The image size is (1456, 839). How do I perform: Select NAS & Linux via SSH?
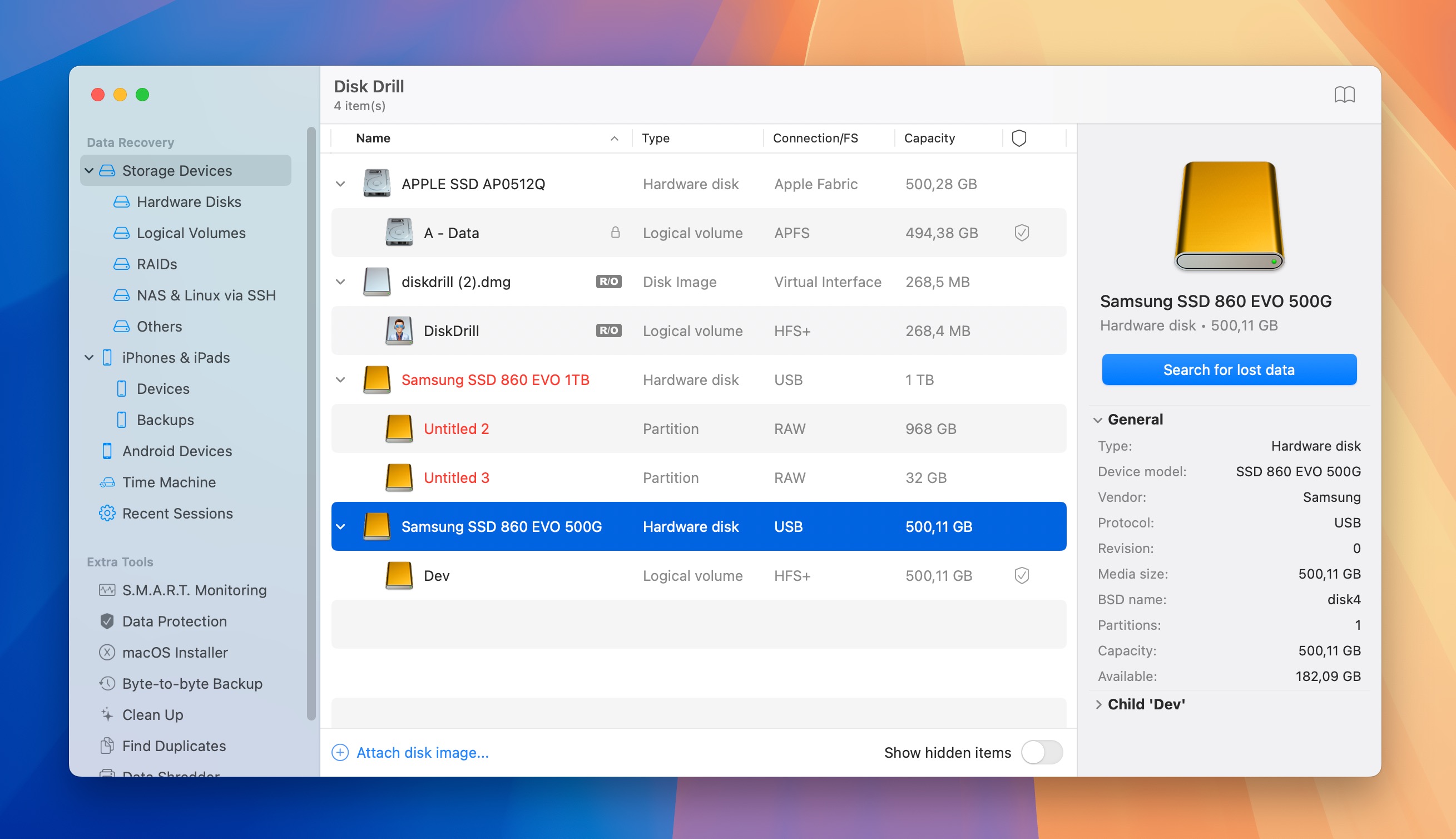[195, 295]
